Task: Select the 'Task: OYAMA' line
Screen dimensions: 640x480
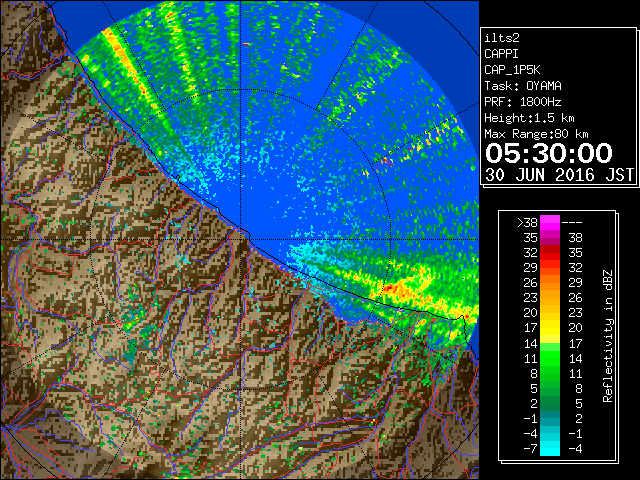Action: coord(523,86)
